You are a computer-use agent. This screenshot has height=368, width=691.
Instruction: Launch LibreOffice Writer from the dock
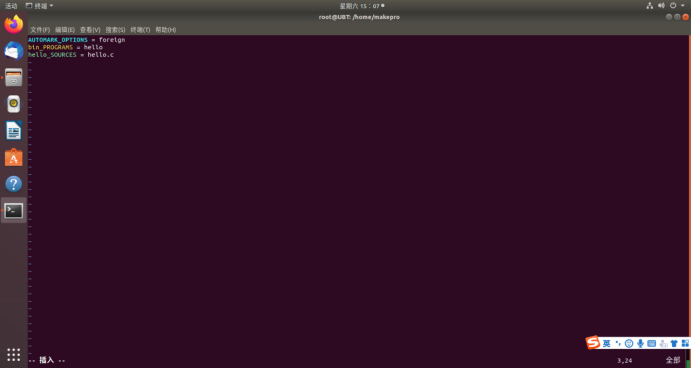pos(14,131)
